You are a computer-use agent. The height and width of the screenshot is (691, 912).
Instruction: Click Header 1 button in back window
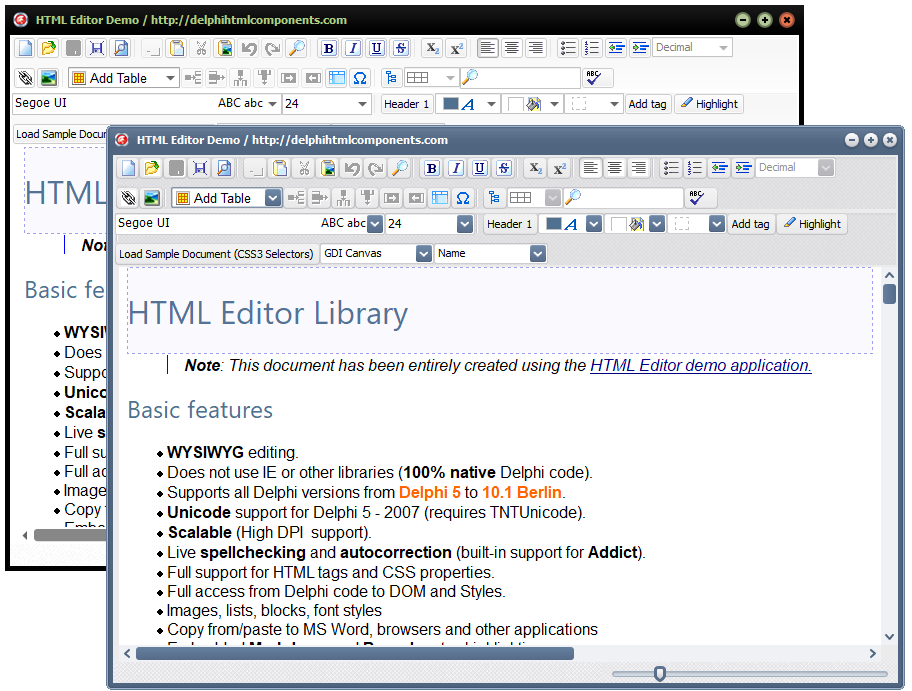(x=407, y=104)
